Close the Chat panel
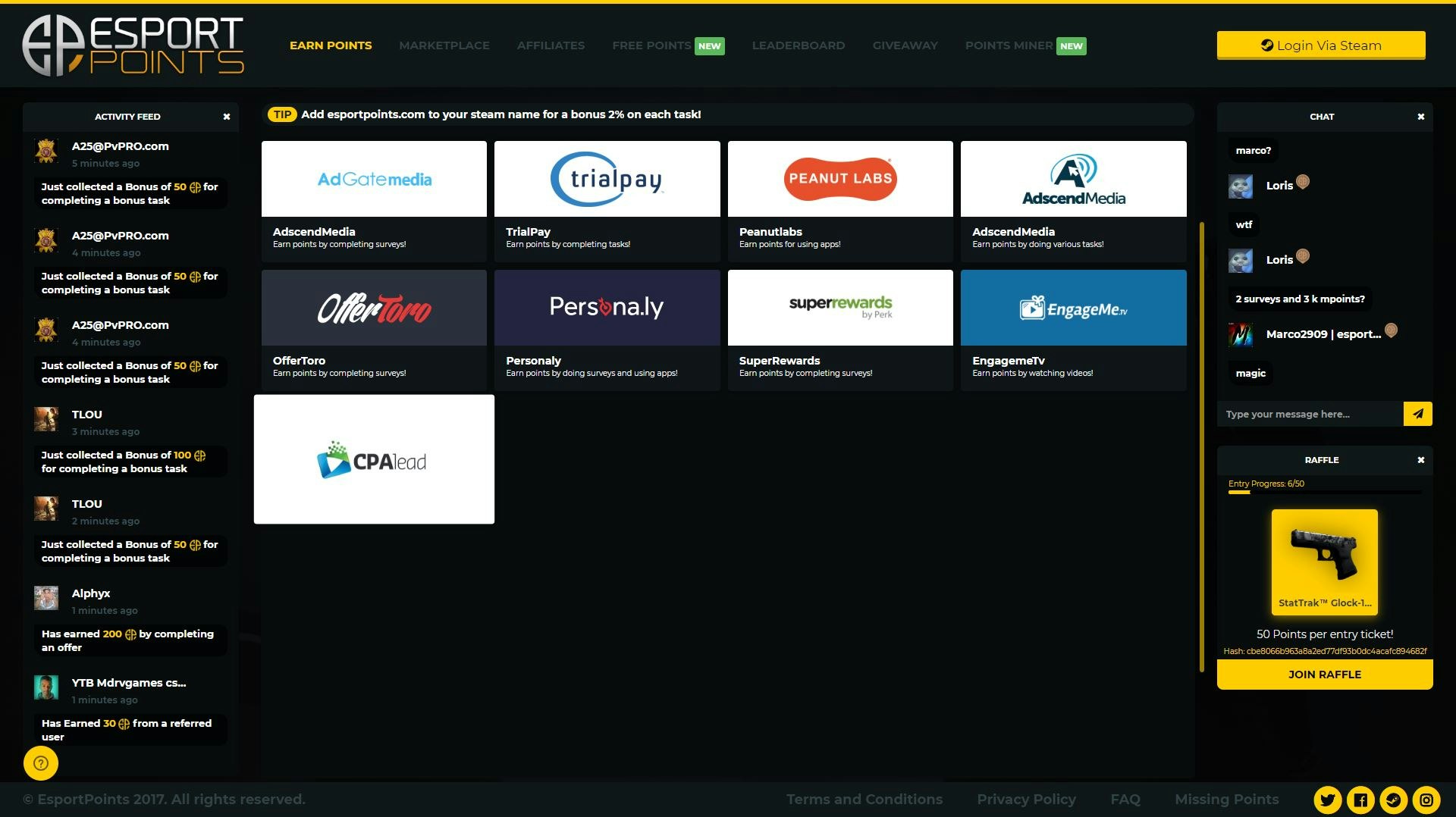The image size is (1456, 817). point(1420,117)
